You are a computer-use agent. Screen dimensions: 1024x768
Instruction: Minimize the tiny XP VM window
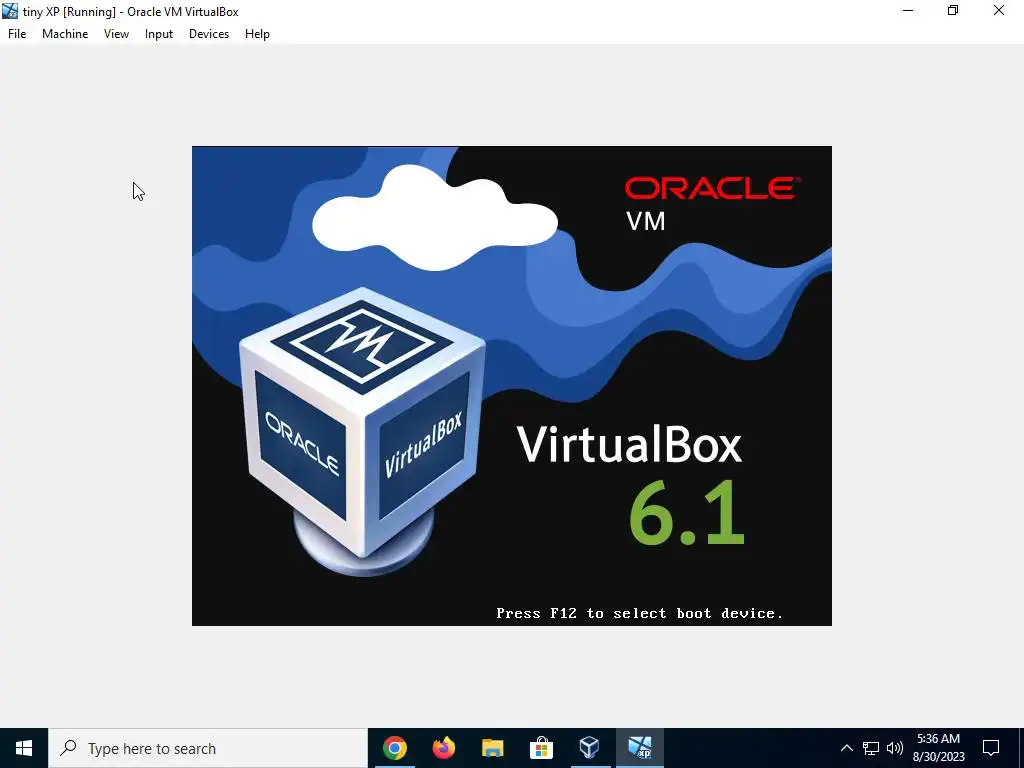tap(908, 11)
